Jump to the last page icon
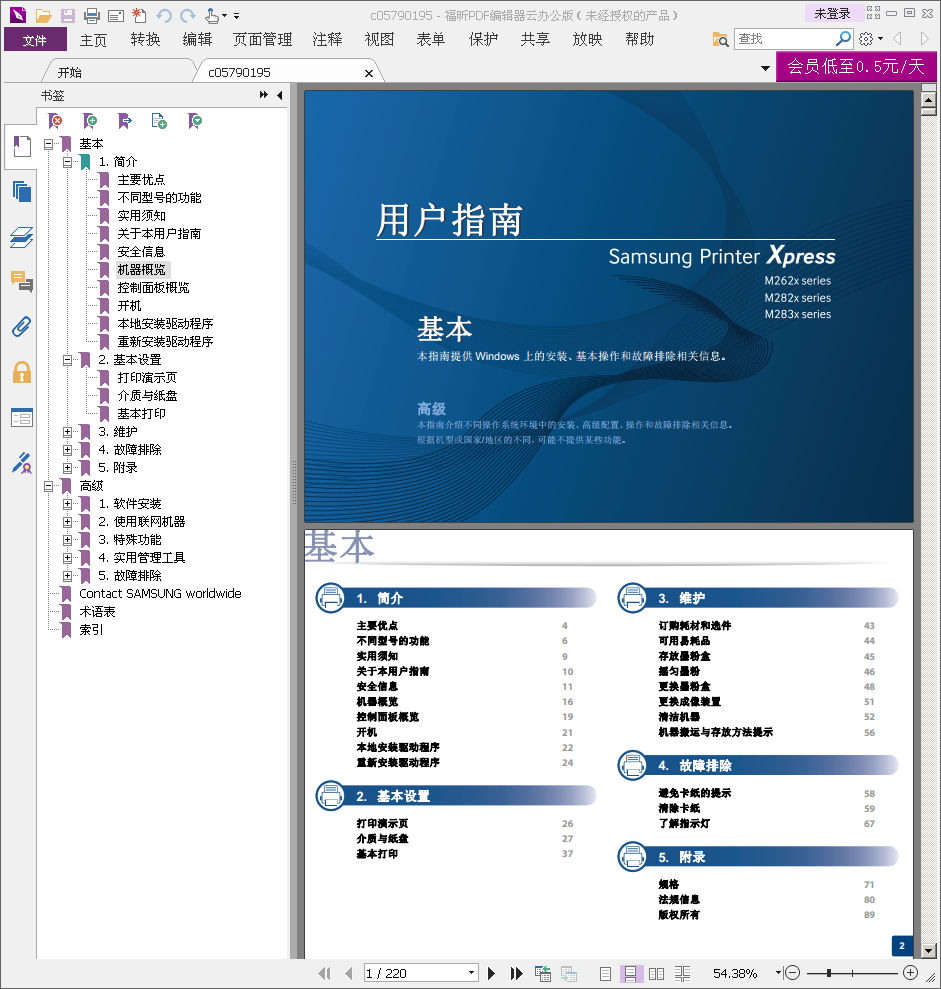Image resolution: width=941 pixels, height=989 pixels. tap(517, 973)
